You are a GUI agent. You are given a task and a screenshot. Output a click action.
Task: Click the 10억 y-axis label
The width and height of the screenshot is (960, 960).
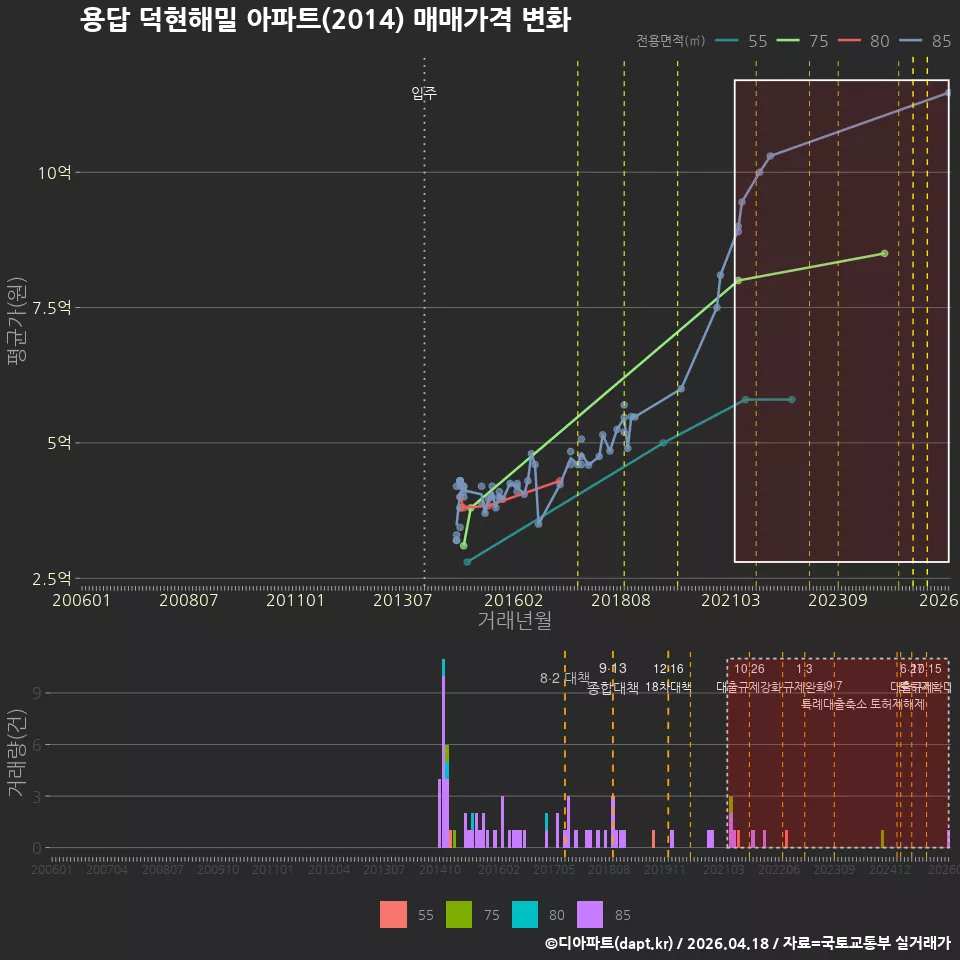pyautogui.click(x=54, y=173)
